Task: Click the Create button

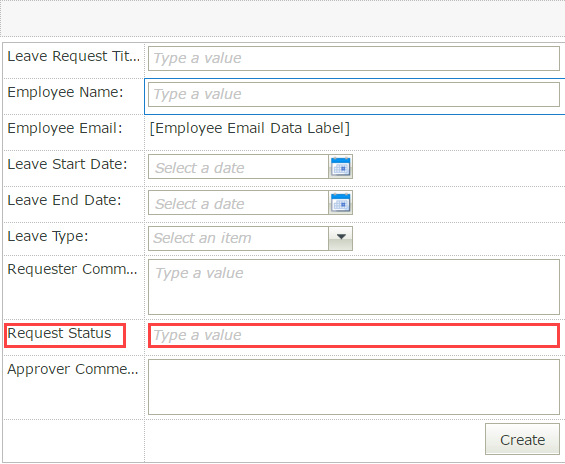Action: point(522,439)
